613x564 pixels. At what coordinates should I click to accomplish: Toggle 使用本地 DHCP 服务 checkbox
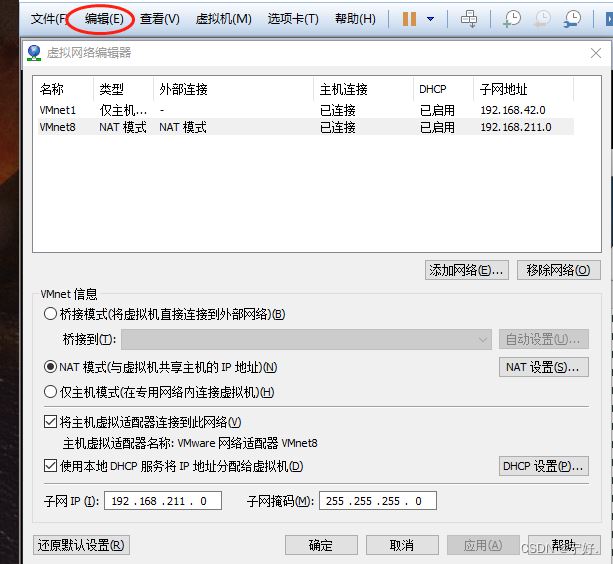[x=50, y=466]
